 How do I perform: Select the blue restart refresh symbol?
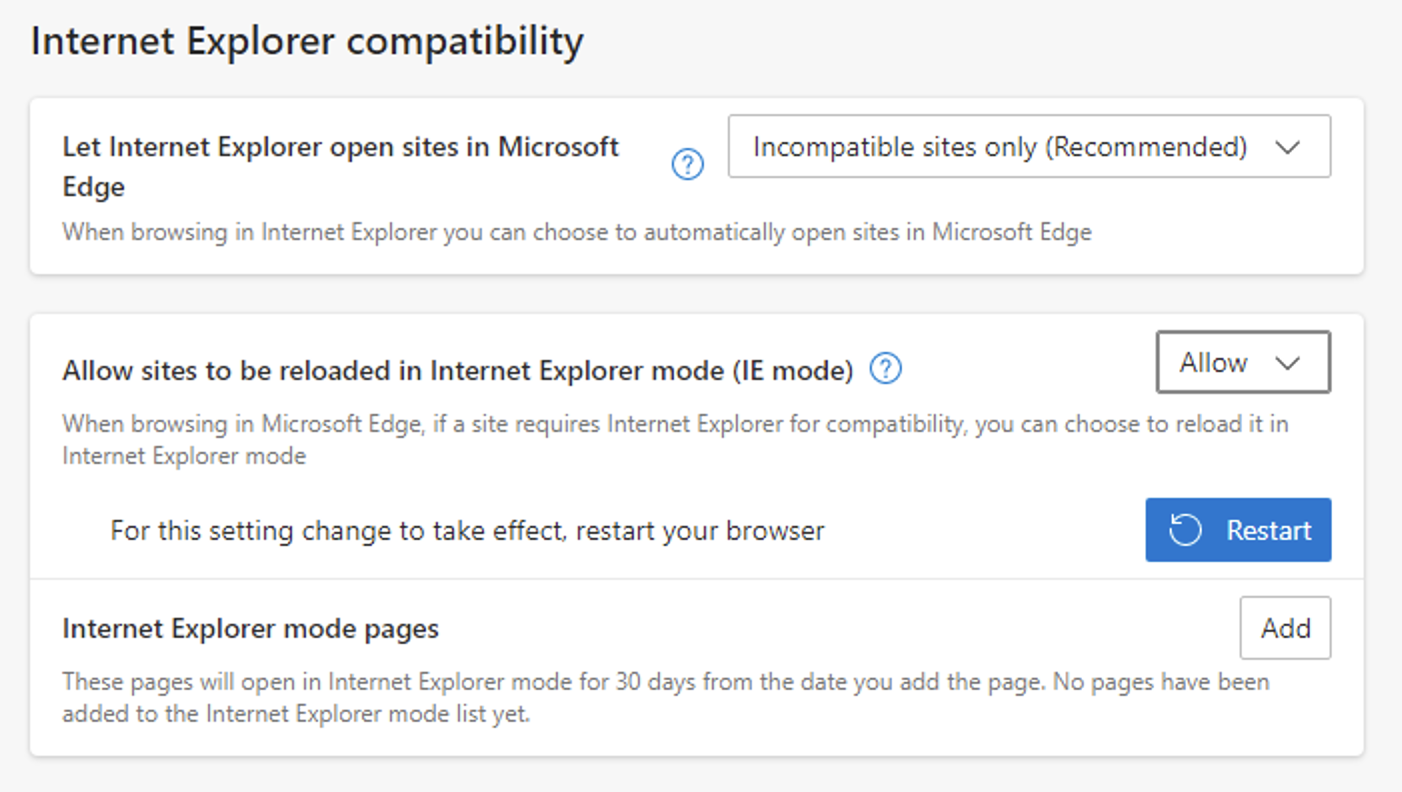pyautogui.click(x=1185, y=530)
